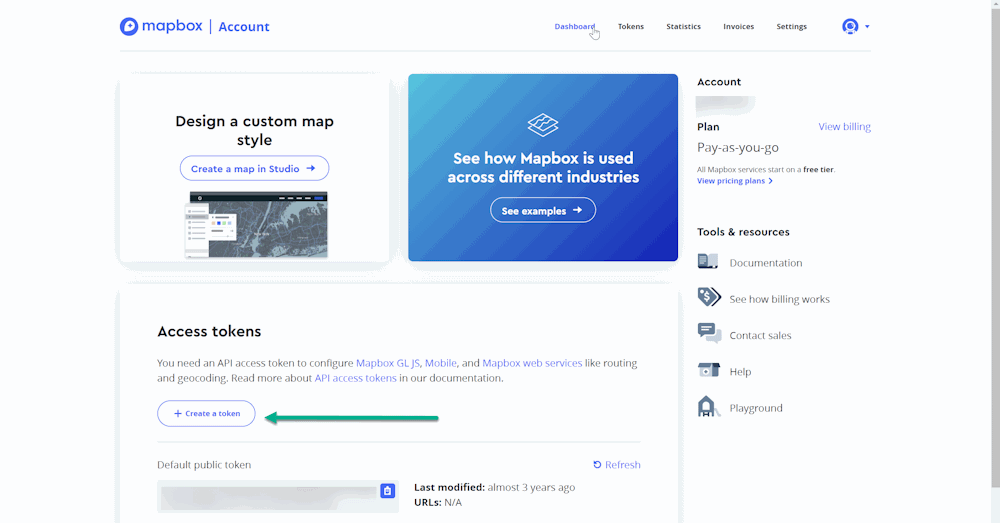Click the Create a token button
Screen dimensions: 1000x523
pos(206,413)
